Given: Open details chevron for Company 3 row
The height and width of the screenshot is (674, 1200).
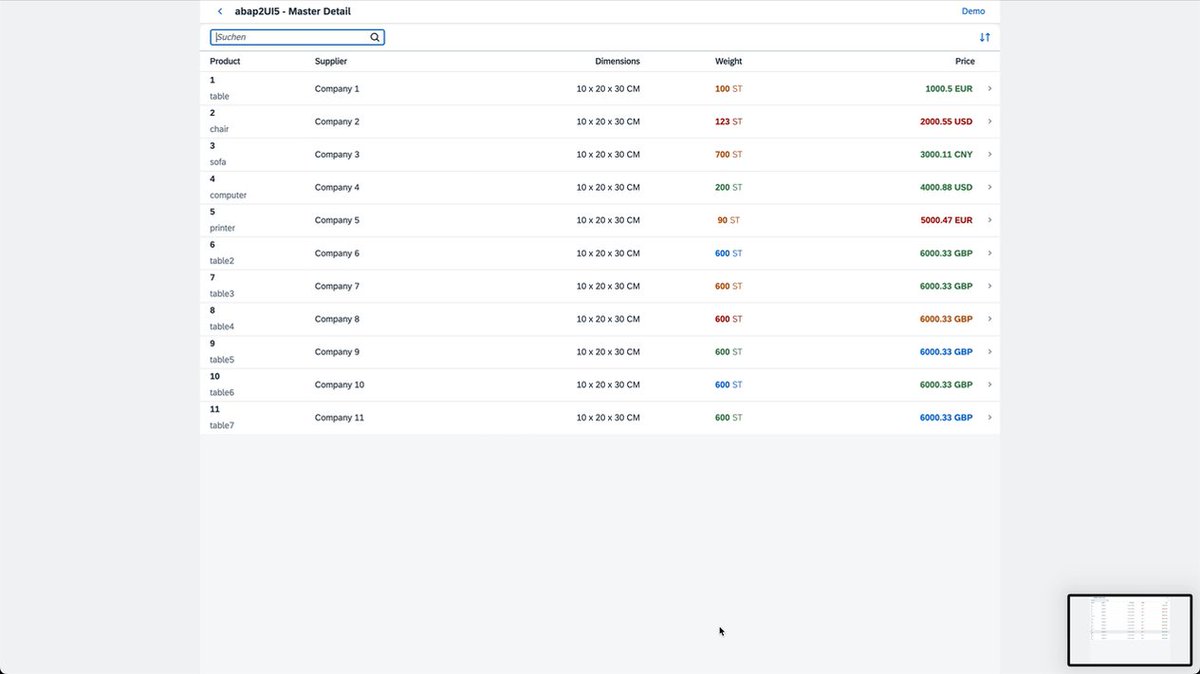Looking at the screenshot, I should coord(990,155).
